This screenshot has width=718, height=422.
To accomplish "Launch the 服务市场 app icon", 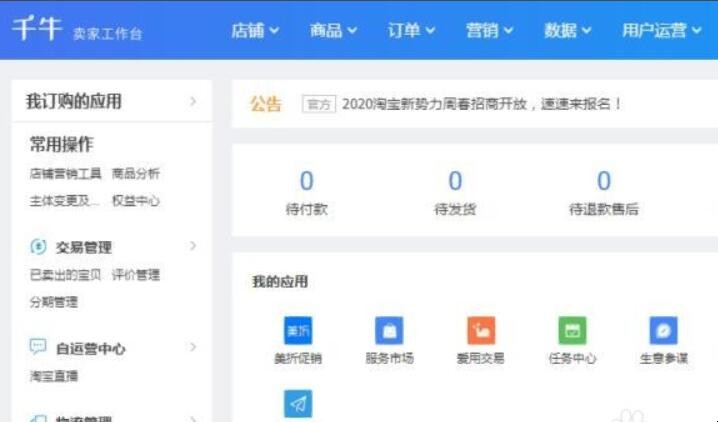I will click(x=389, y=331).
